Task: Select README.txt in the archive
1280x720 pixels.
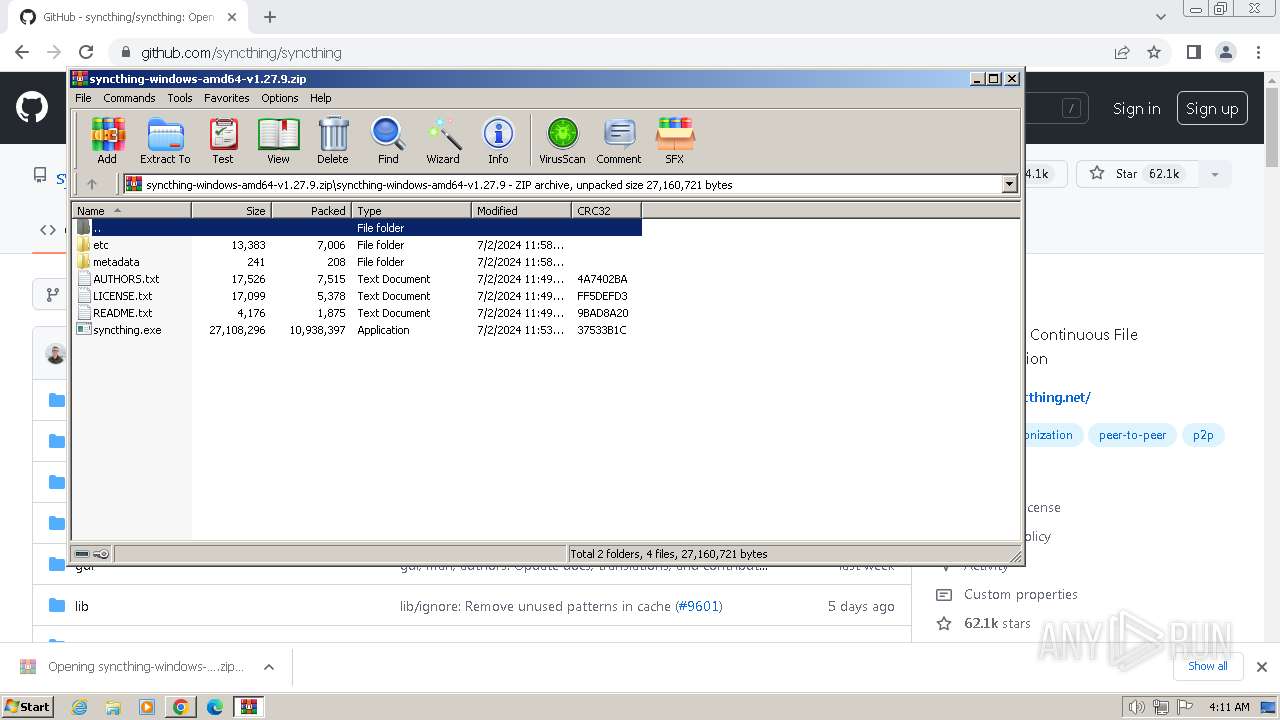Action: [x=122, y=313]
